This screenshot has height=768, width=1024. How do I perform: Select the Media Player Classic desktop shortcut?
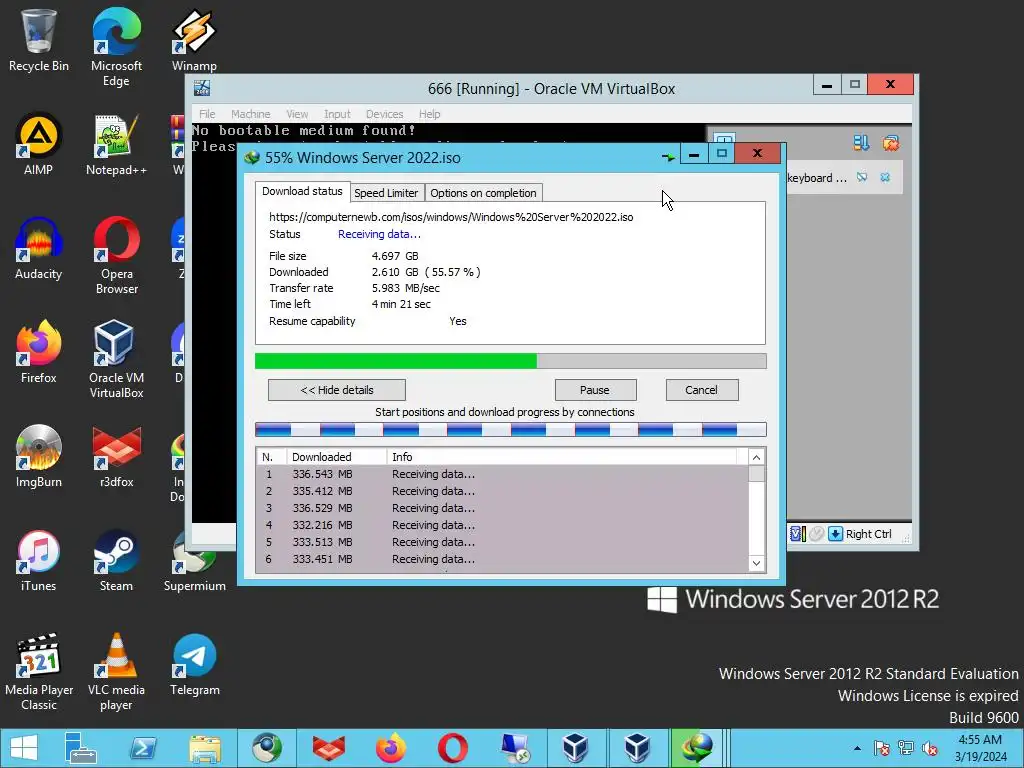[39, 672]
